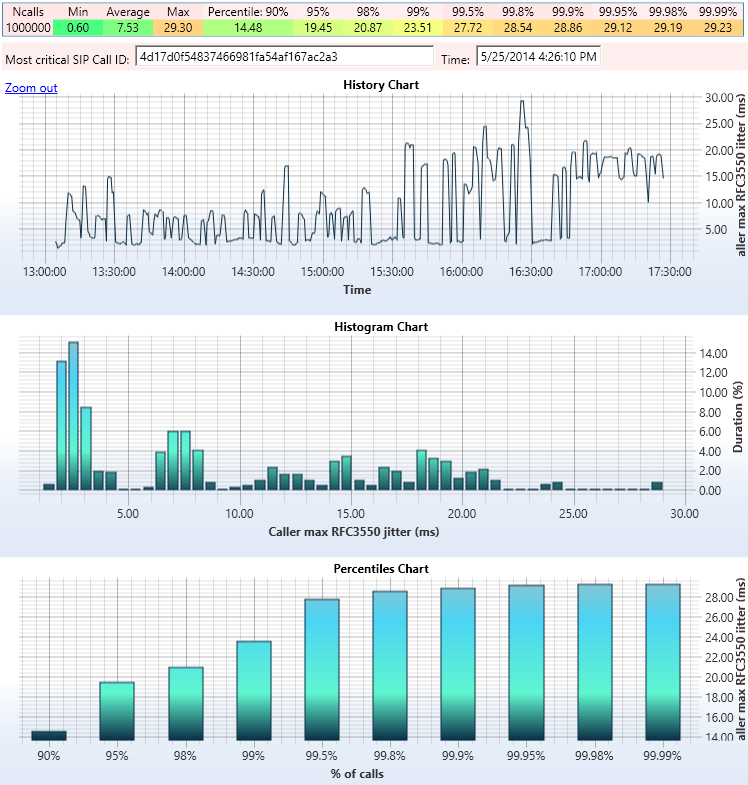Click the 98% value cell 20.87
The image size is (748, 785).
tap(368, 27)
